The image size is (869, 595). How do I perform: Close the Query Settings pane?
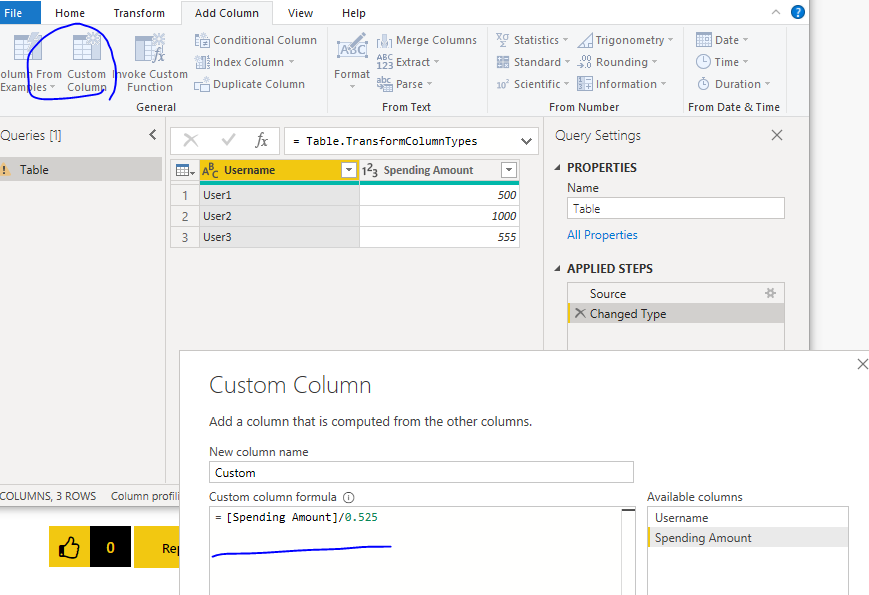[x=777, y=135]
